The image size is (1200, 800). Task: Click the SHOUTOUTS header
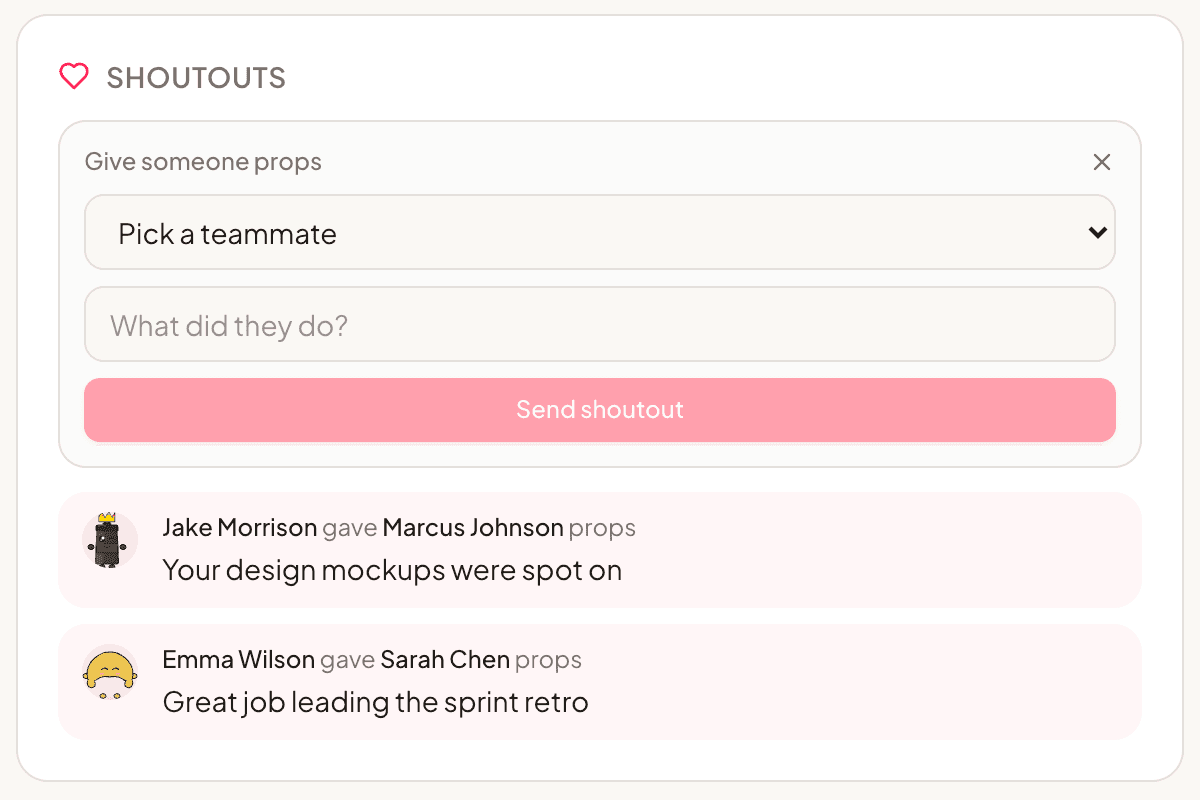[196, 77]
